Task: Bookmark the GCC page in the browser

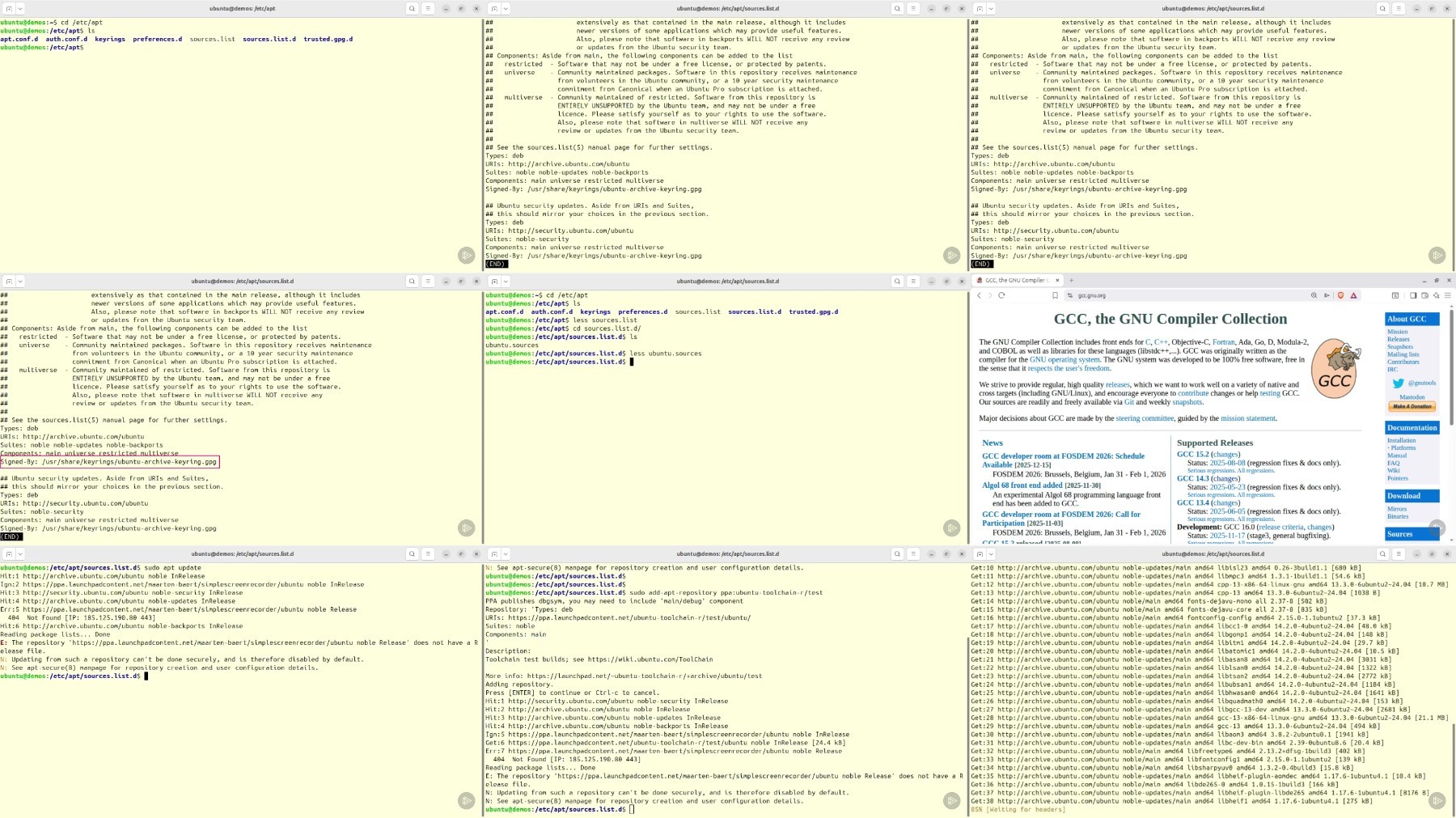Action: [1055, 295]
